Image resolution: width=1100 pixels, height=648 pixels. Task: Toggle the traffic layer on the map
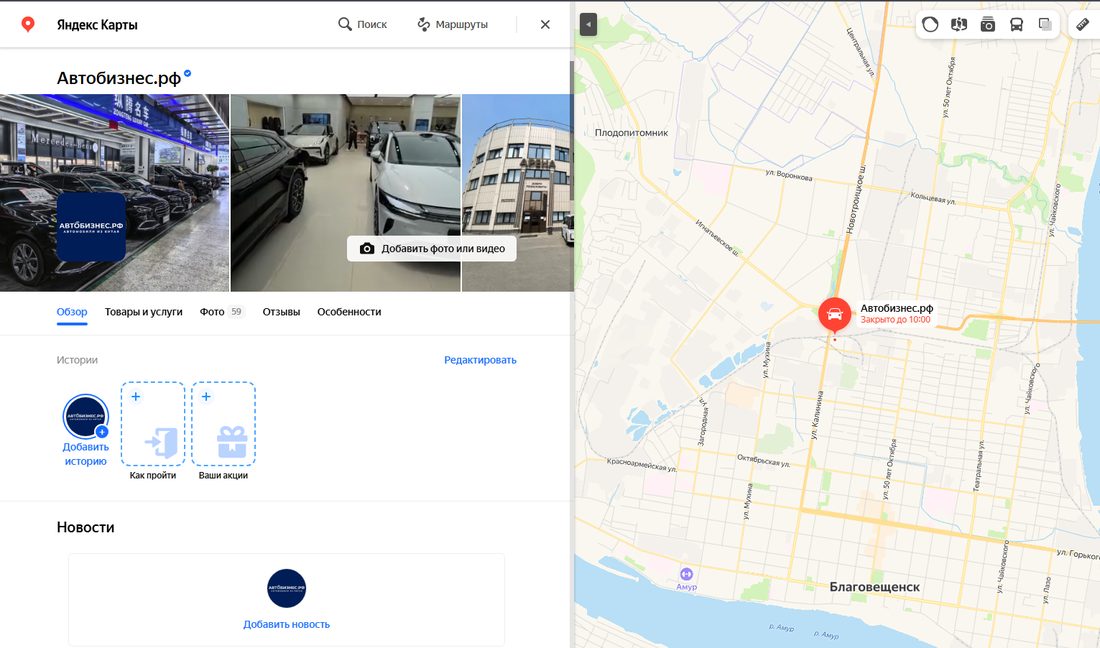pyautogui.click(x=930, y=25)
